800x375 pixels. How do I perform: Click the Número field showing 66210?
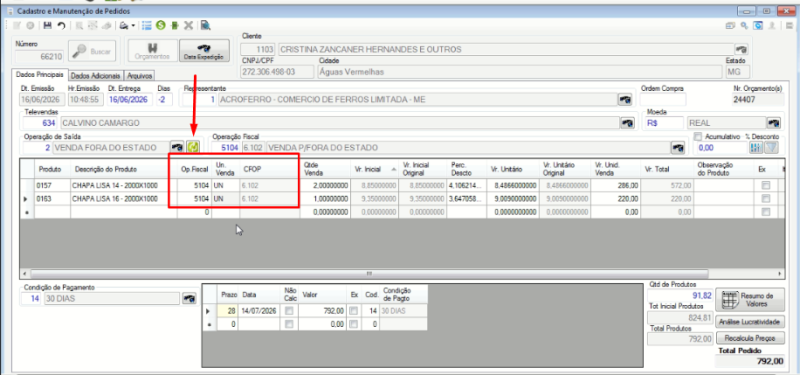(39, 57)
